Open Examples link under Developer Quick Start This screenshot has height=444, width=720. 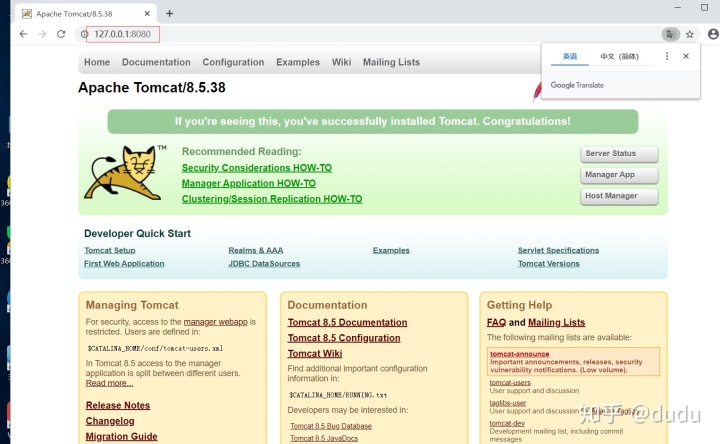point(391,250)
